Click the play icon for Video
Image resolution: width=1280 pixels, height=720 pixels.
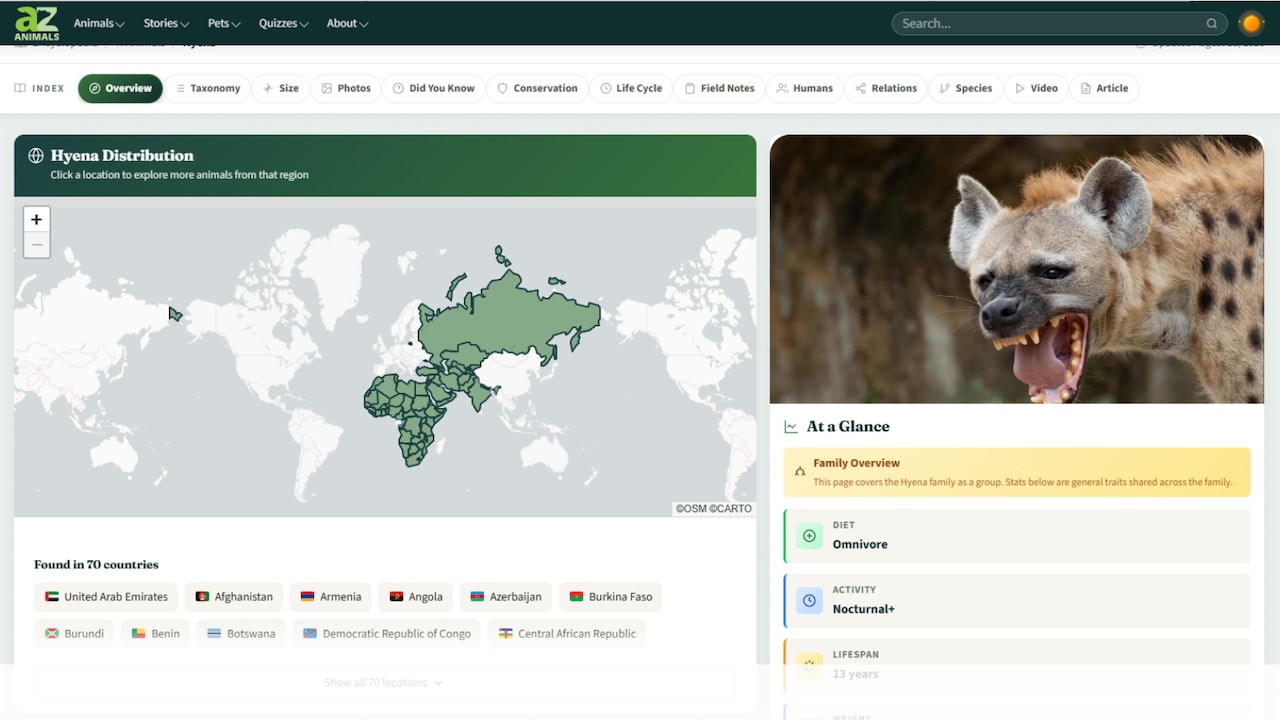(1020, 88)
